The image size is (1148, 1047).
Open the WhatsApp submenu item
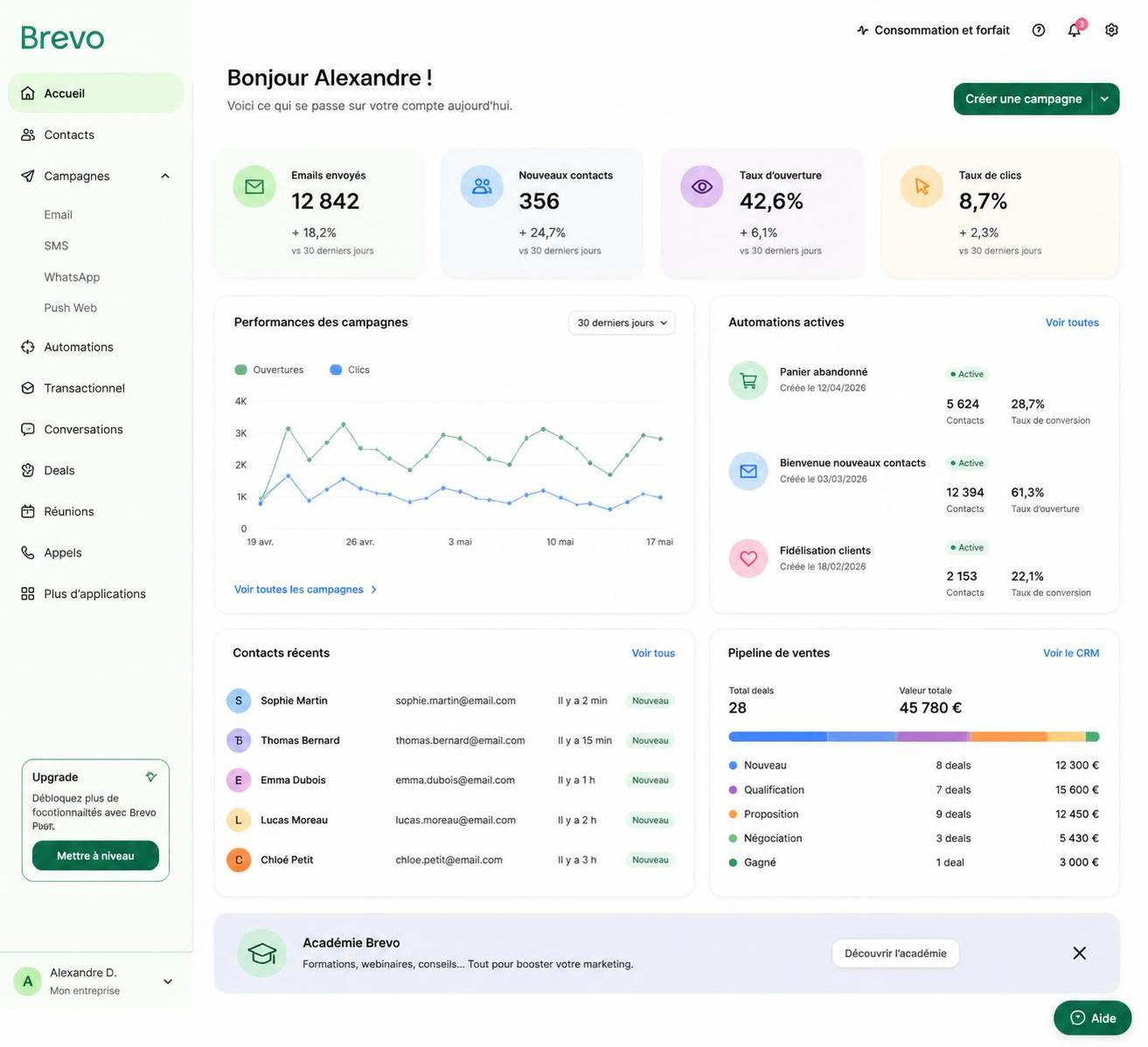(x=72, y=277)
